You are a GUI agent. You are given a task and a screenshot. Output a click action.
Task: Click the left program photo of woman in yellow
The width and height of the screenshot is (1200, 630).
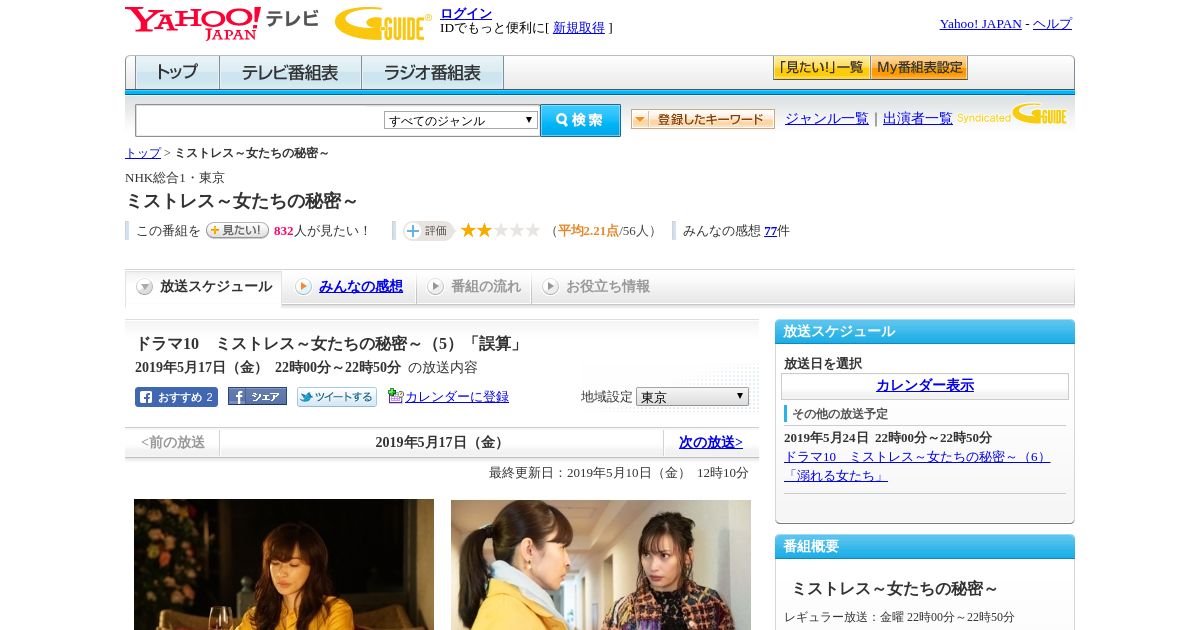pyautogui.click(x=284, y=564)
